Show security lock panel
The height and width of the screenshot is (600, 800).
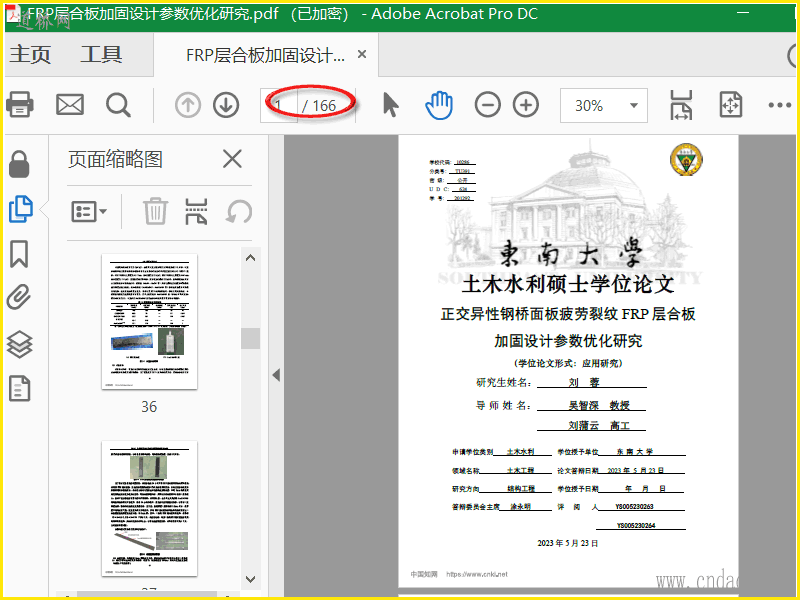click(19, 164)
